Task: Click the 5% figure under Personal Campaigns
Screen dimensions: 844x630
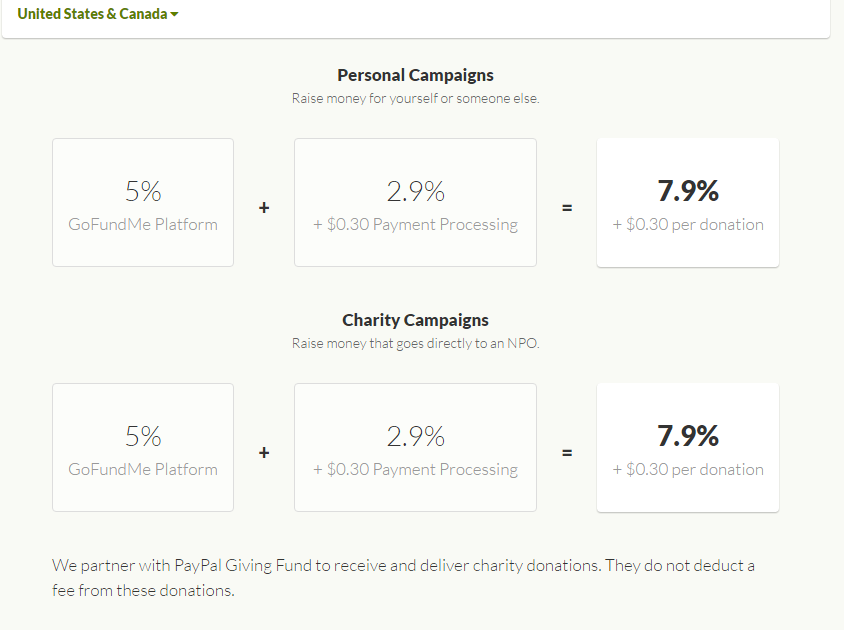Action: (x=143, y=191)
